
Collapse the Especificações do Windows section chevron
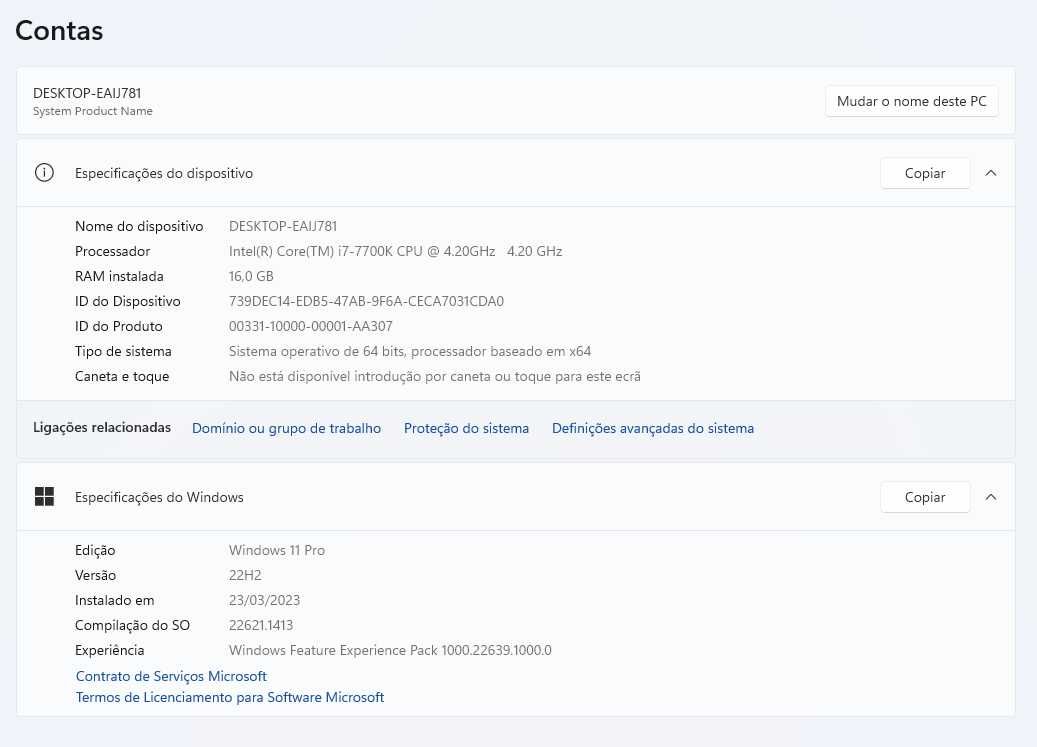tap(991, 497)
